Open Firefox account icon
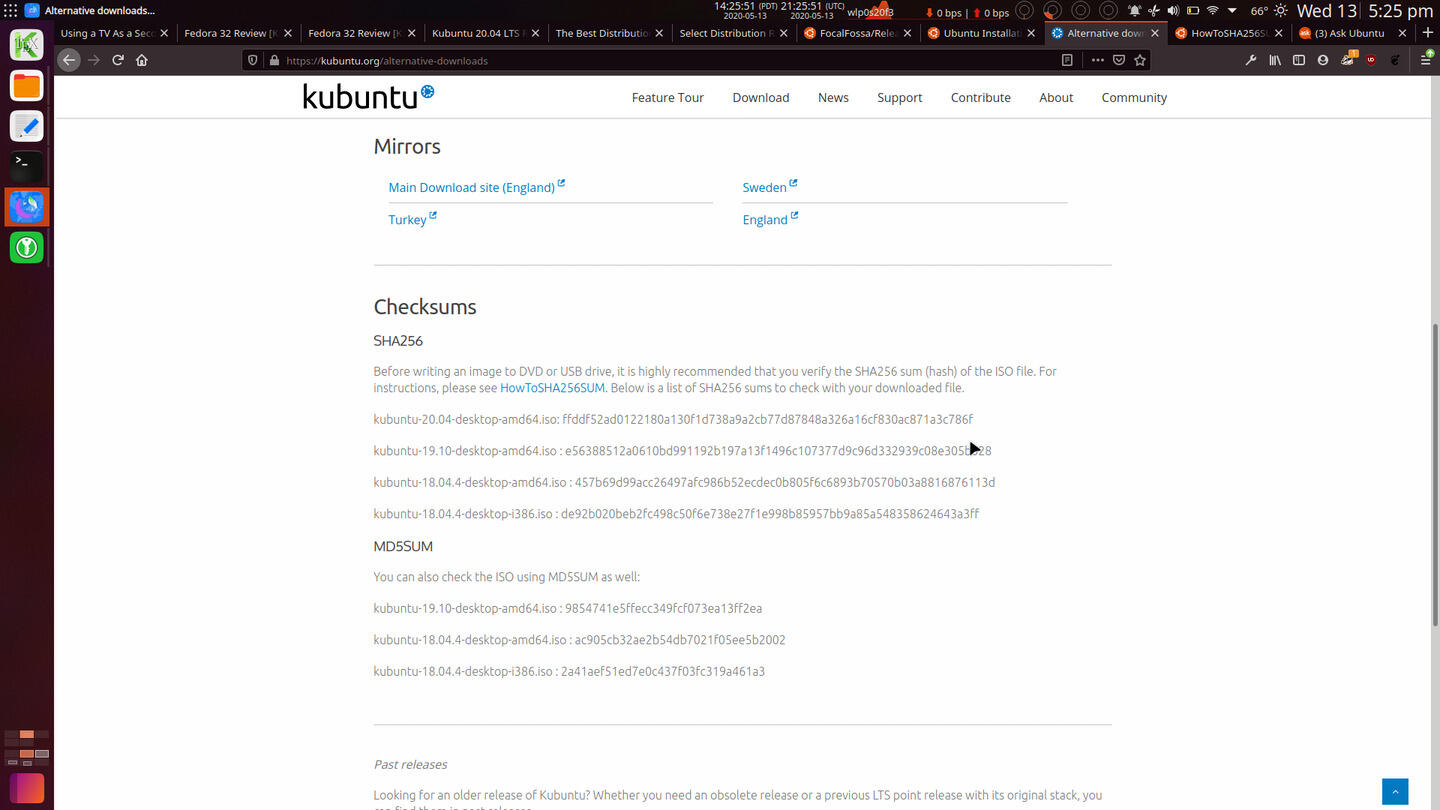The image size is (1440, 810). (x=1323, y=60)
